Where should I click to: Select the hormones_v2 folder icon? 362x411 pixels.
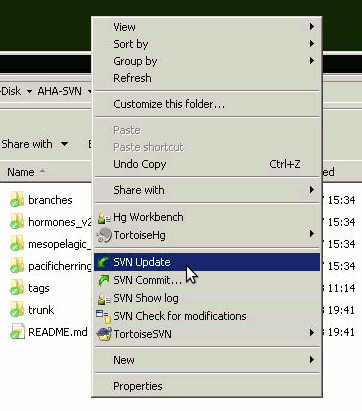click(x=17, y=222)
